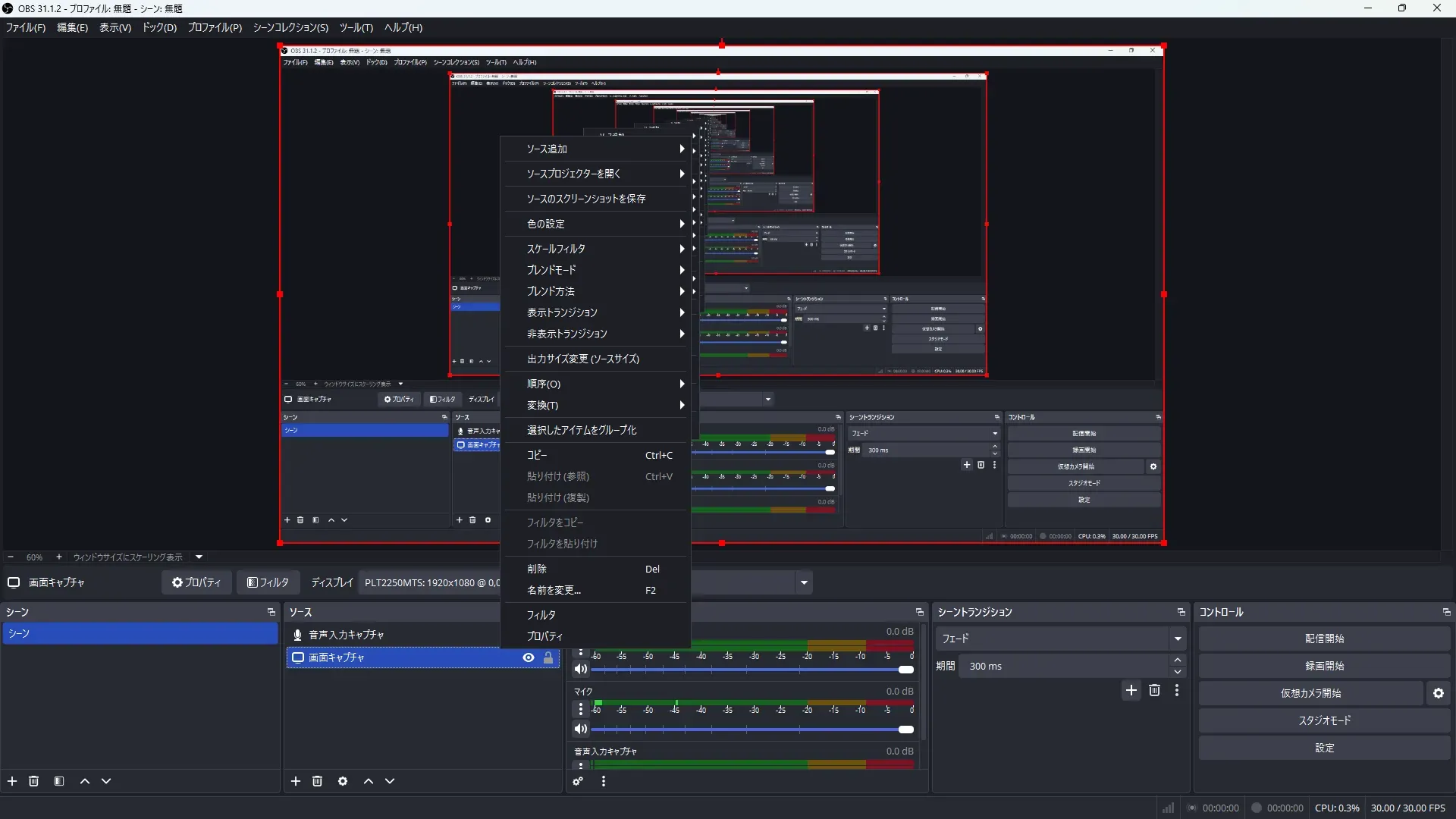Choose 名前を変更 from the context menu
The image size is (1456, 819).
[x=554, y=590]
